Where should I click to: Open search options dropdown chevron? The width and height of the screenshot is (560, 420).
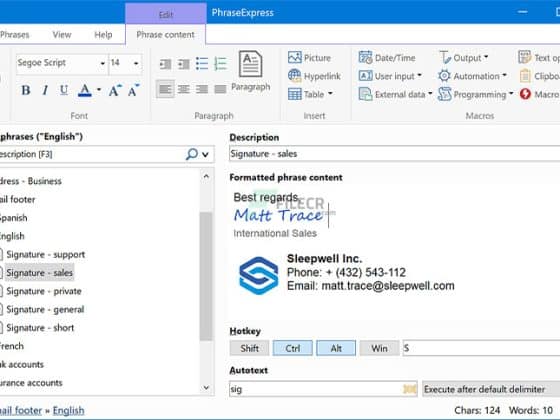pyautogui.click(x=205, y=154)
